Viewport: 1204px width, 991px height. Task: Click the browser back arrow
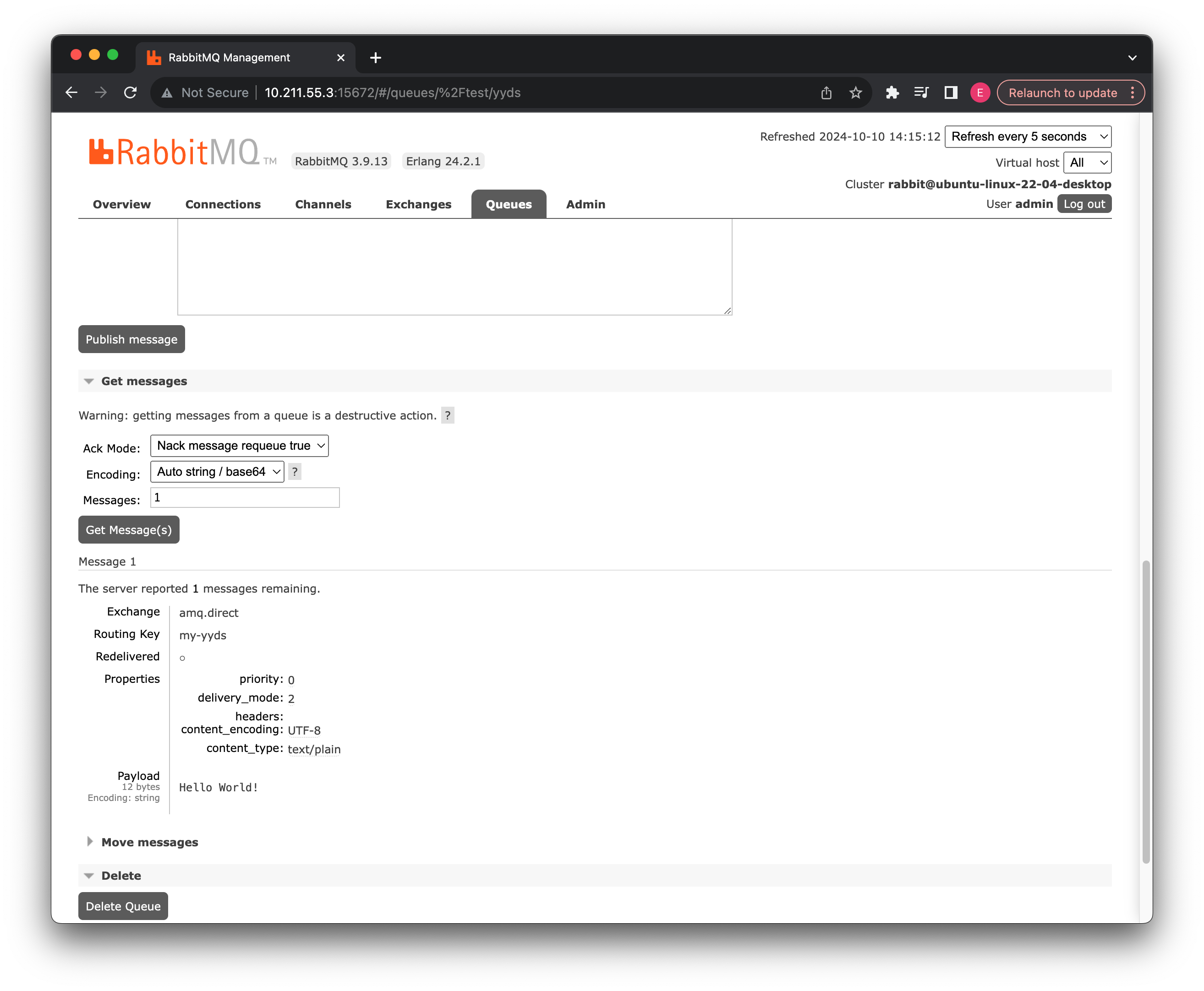click(71, 93)
